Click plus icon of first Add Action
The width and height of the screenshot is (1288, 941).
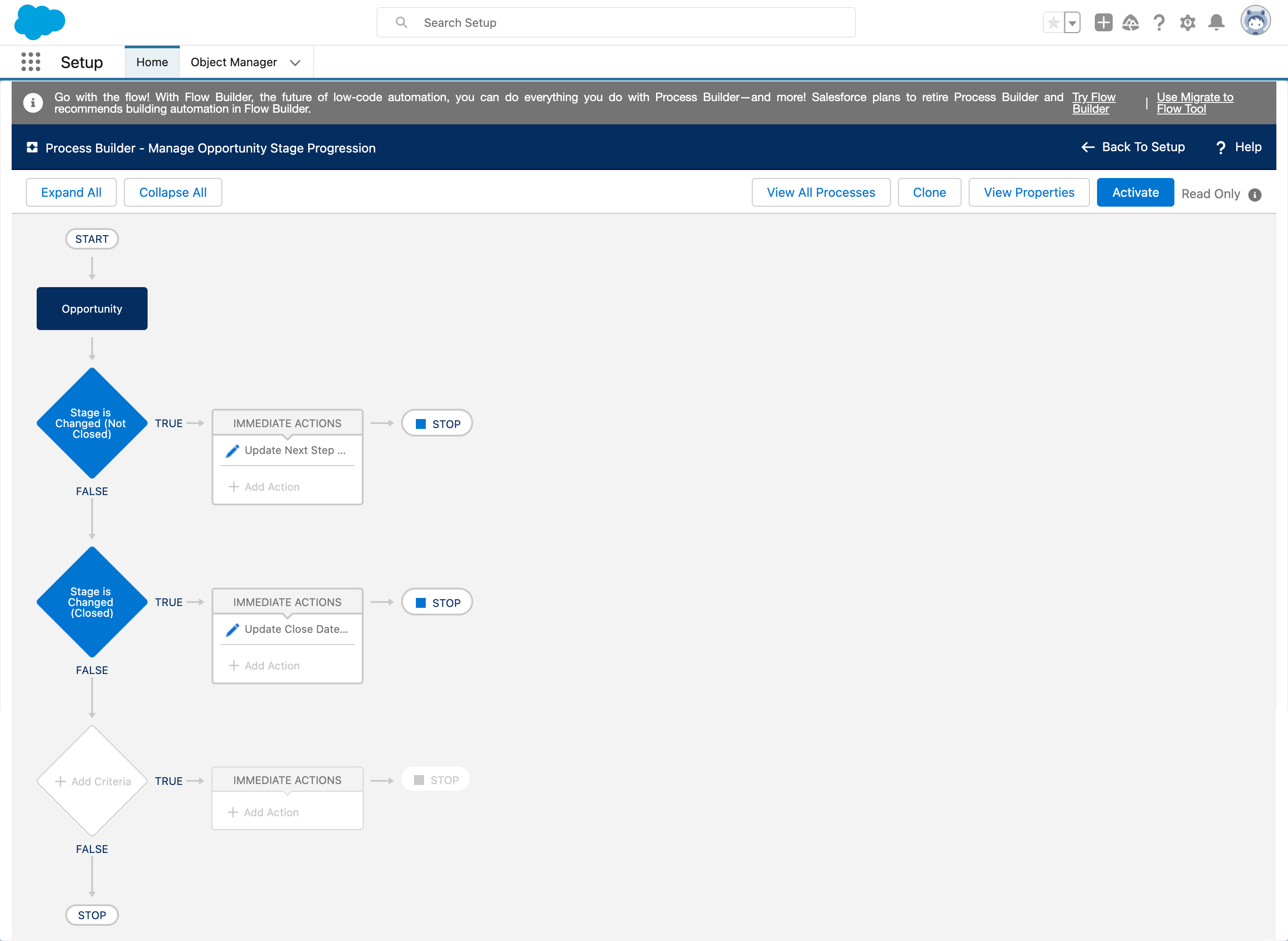233,487
